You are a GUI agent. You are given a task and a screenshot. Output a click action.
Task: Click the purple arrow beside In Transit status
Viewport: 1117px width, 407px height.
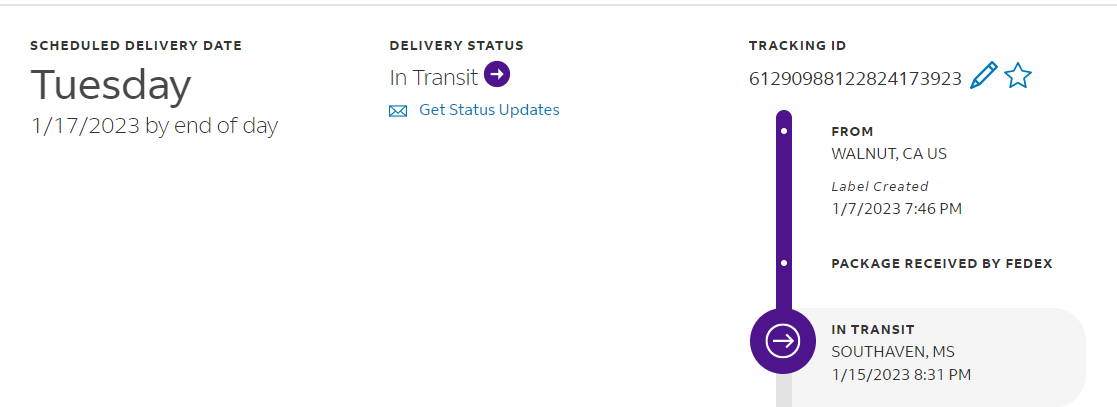[497, 75]
